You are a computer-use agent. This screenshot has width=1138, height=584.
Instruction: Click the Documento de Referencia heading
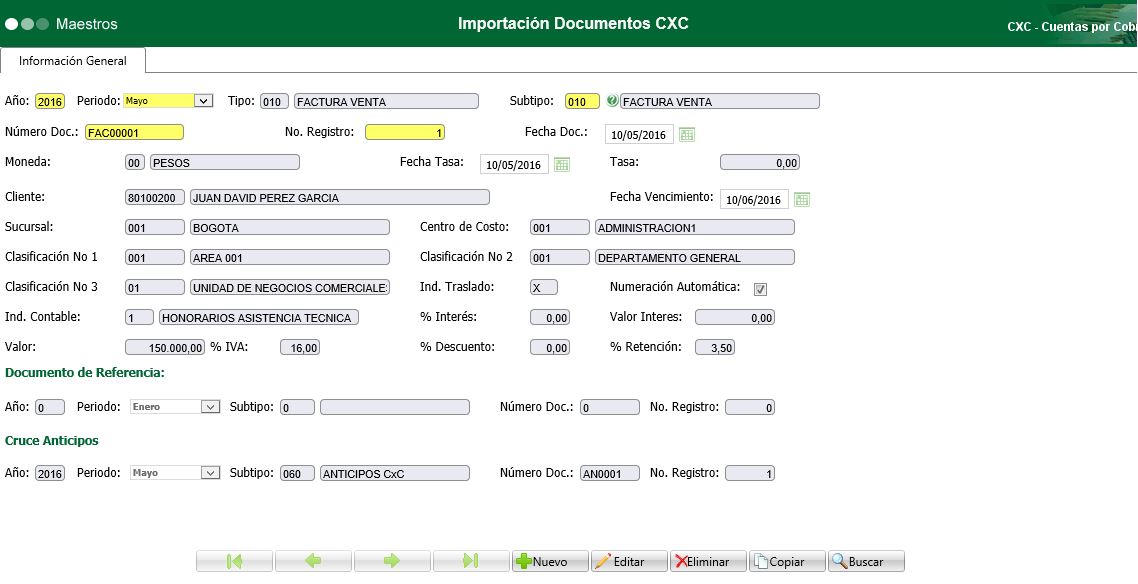(x=85, y=373)
